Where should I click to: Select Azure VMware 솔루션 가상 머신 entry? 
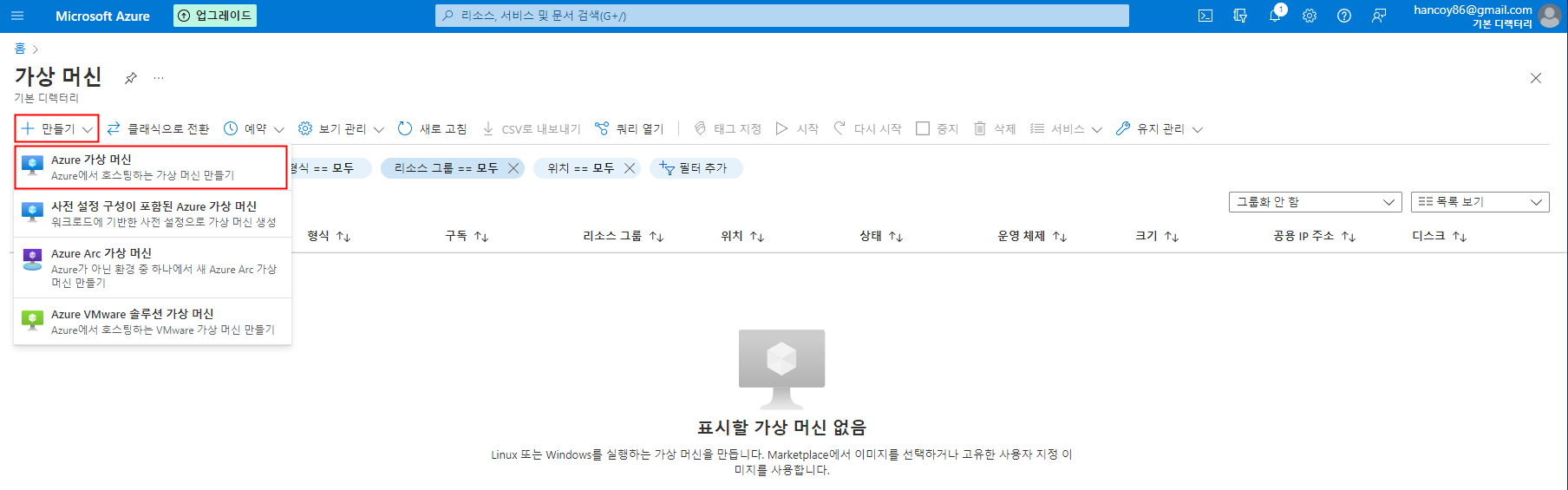point(153,321)
